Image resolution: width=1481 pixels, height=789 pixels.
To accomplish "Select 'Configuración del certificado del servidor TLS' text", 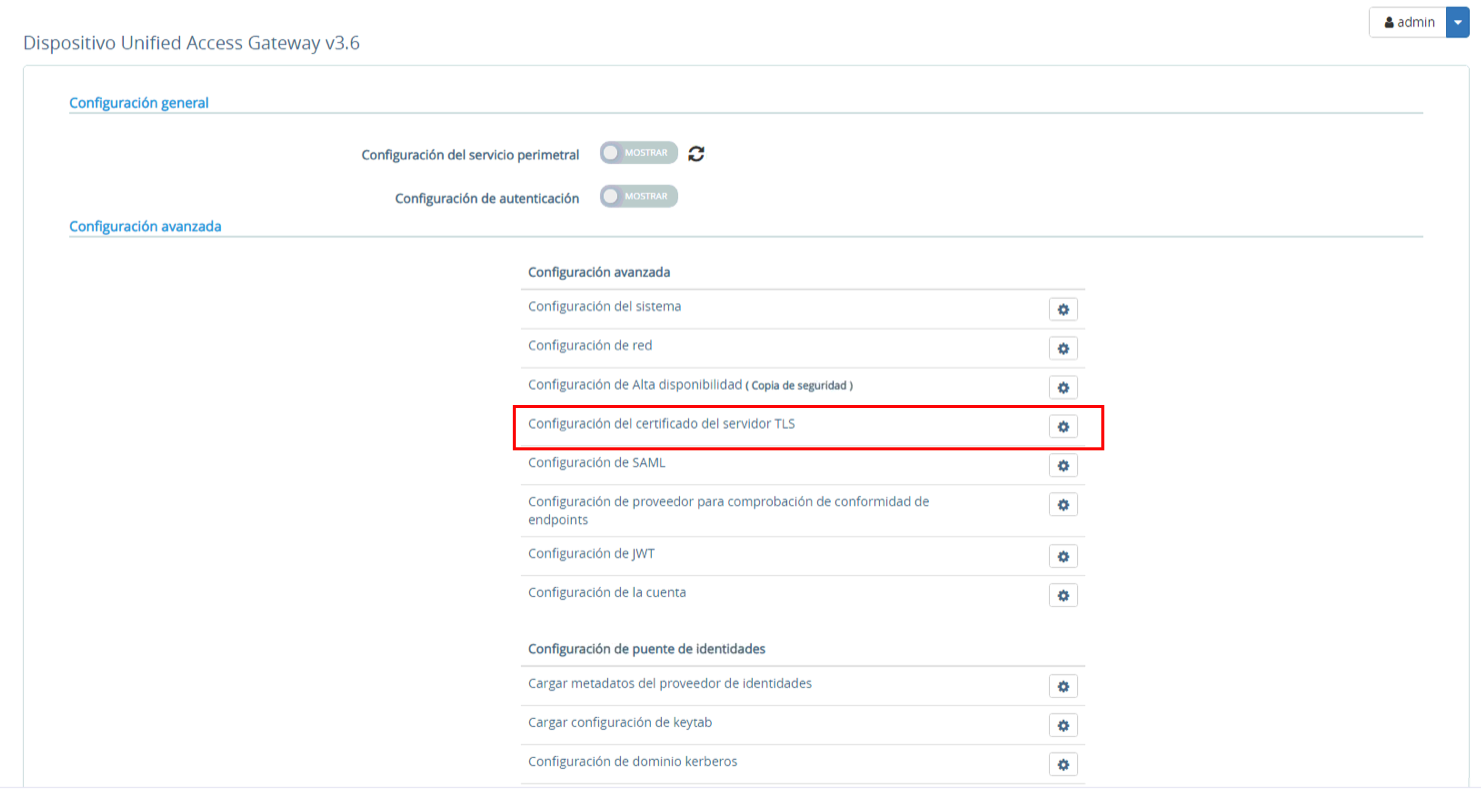I will click(662, 423).
